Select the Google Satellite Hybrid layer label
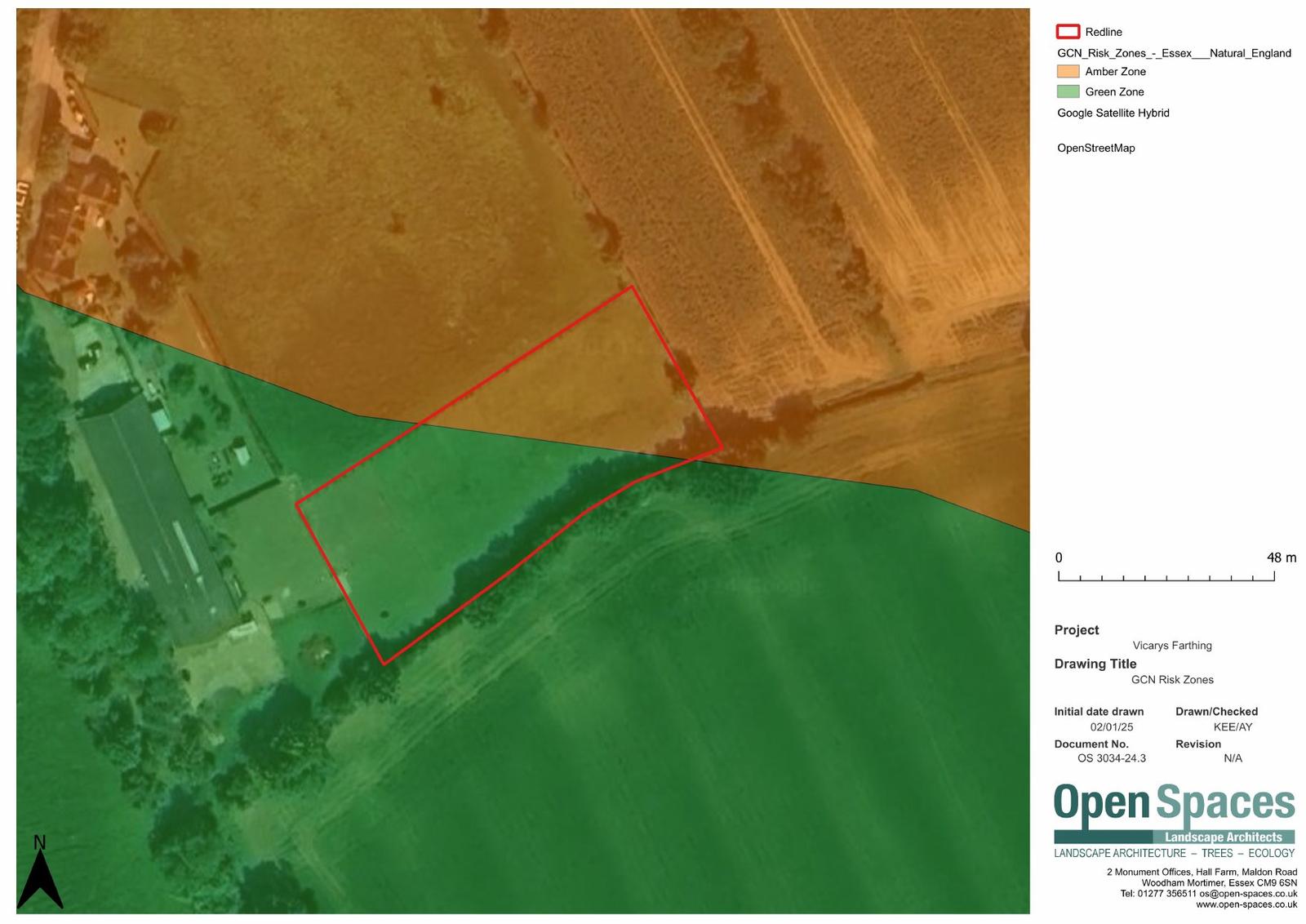This screenshot has height=924, width=1306. 1113,113
